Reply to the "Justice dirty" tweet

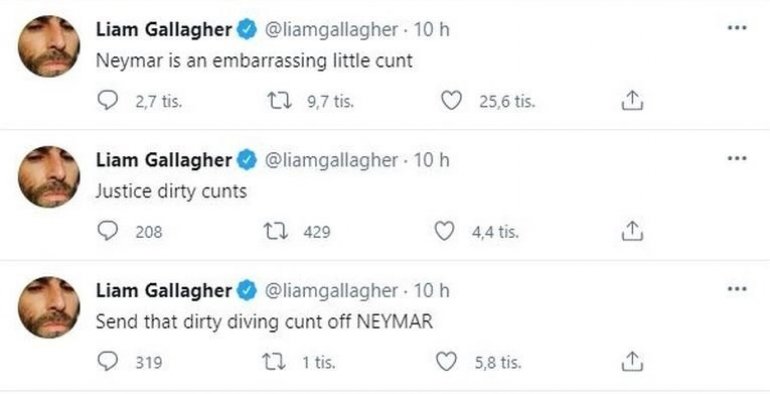tap(108, 231)
